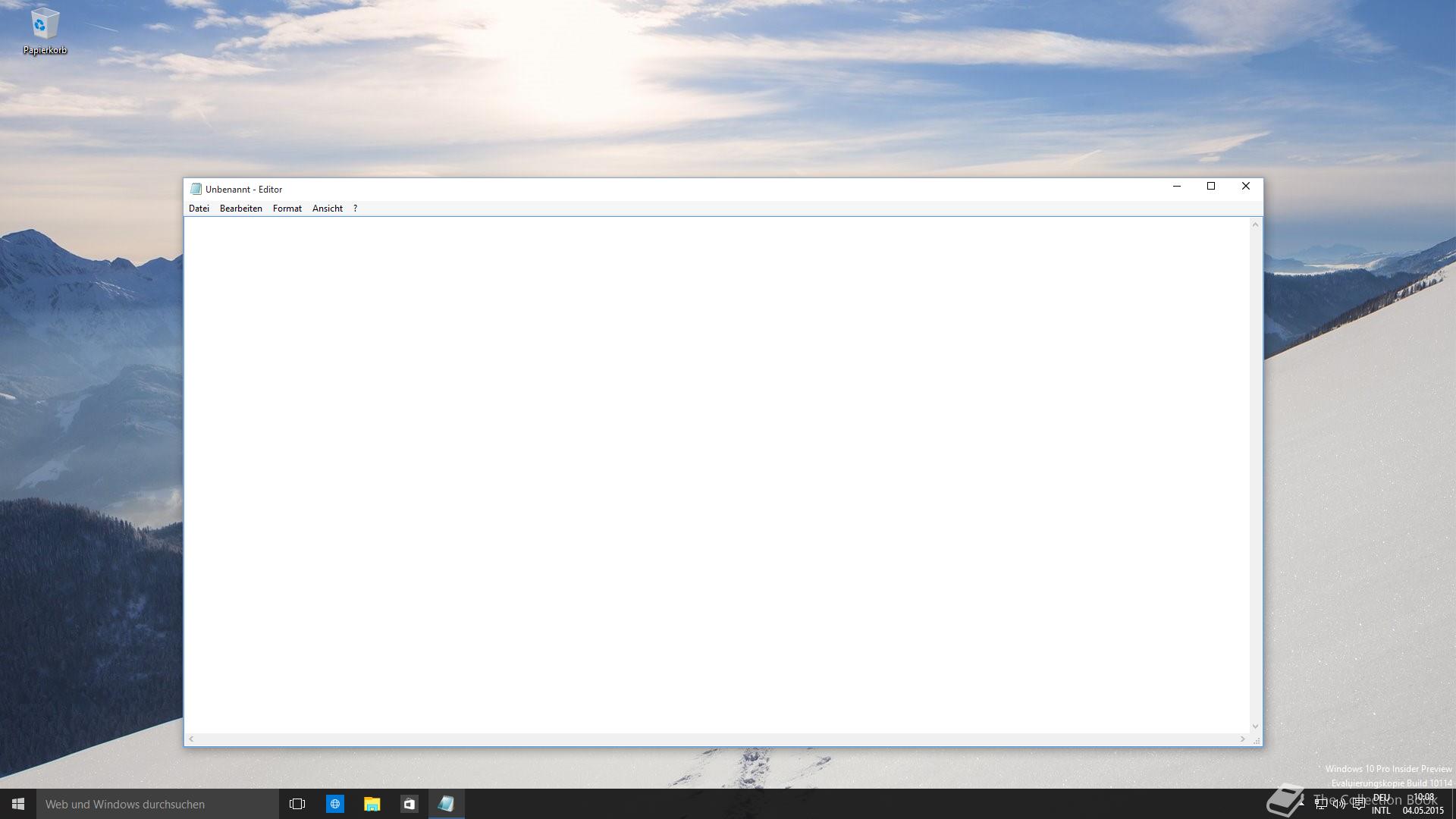Click the Editor taskbar button
This screenshot has height=819, width=1456.
(x=446, y=804)
